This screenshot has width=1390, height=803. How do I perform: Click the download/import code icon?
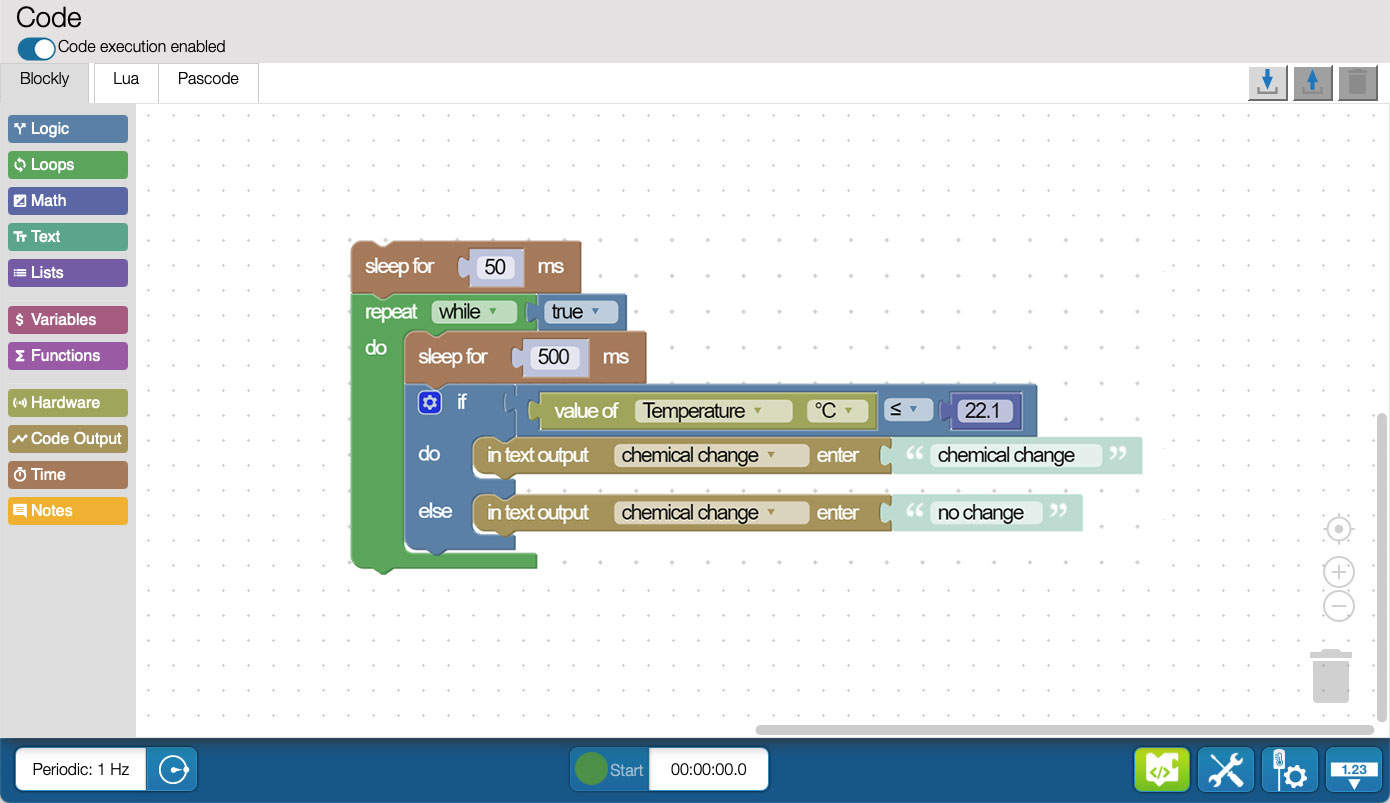coord(1267,83)
